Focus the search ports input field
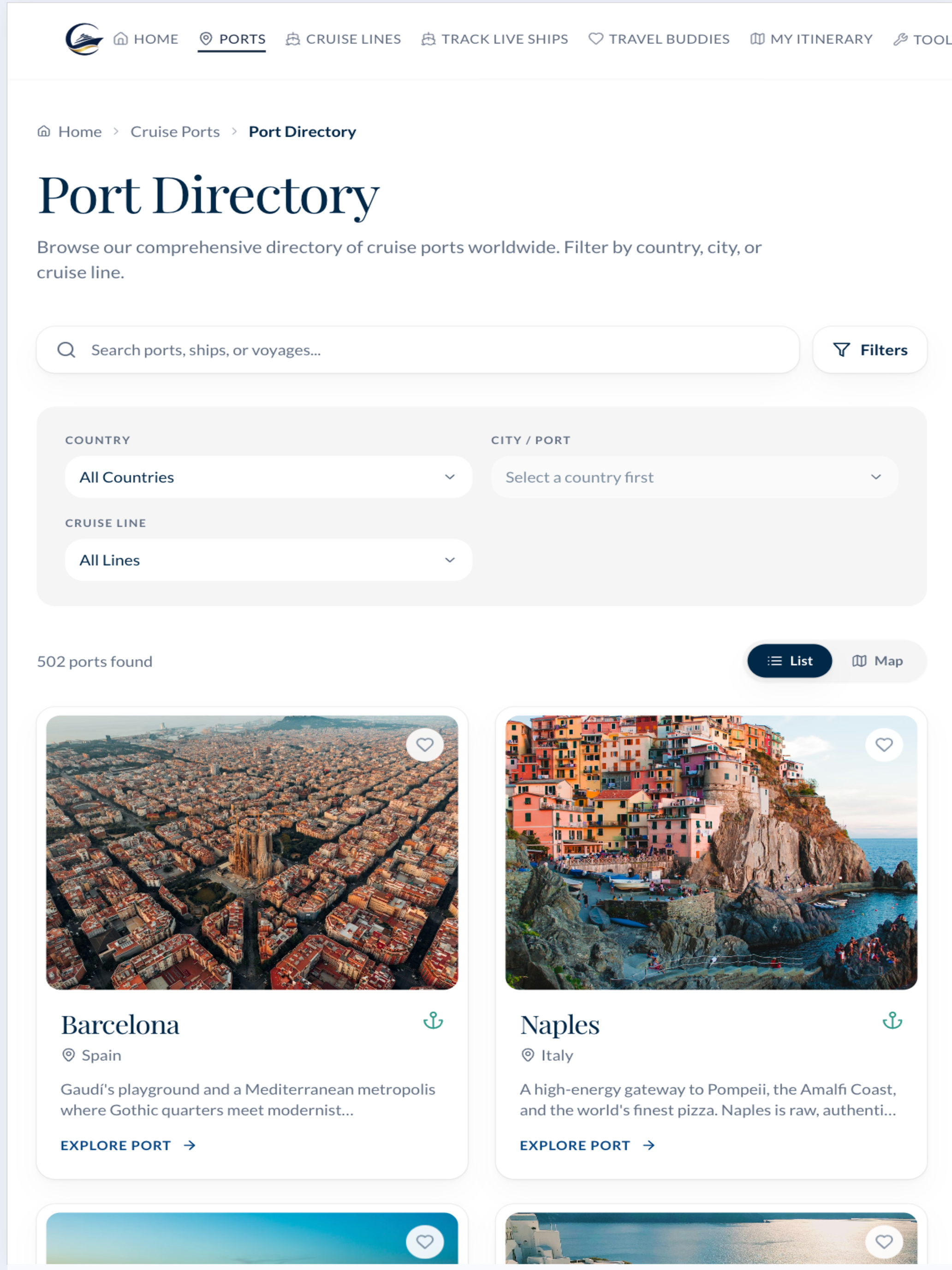 [x=418, y=350]
